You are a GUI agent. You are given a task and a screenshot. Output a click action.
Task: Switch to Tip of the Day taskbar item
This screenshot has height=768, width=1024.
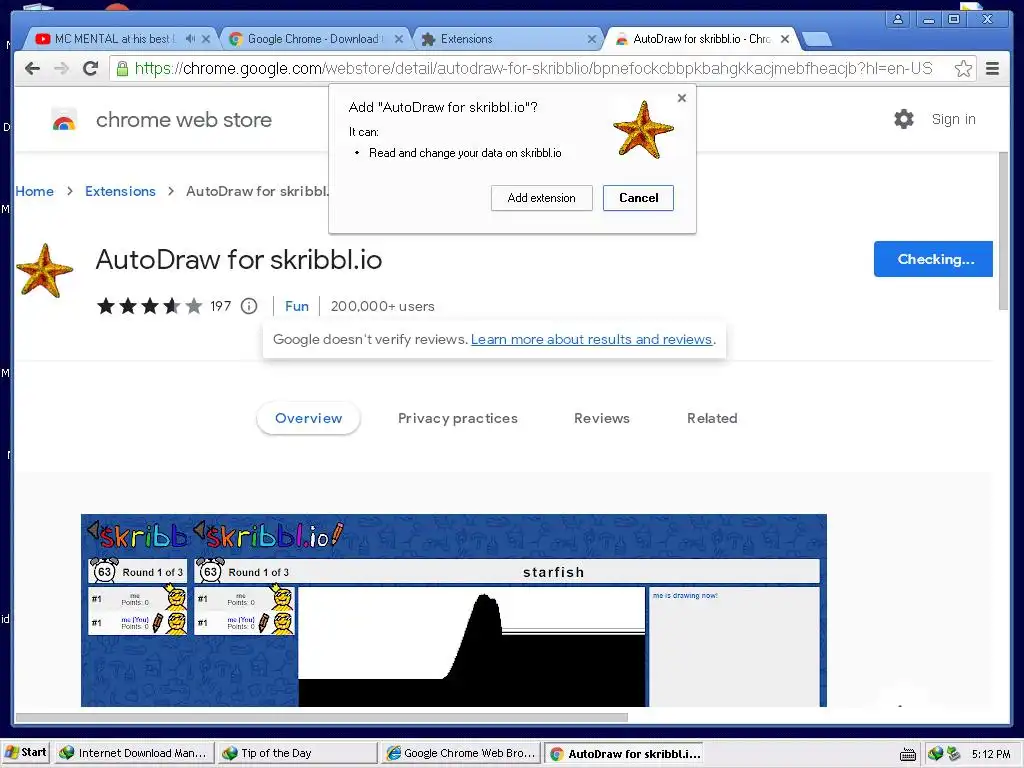tap(297, 753)
